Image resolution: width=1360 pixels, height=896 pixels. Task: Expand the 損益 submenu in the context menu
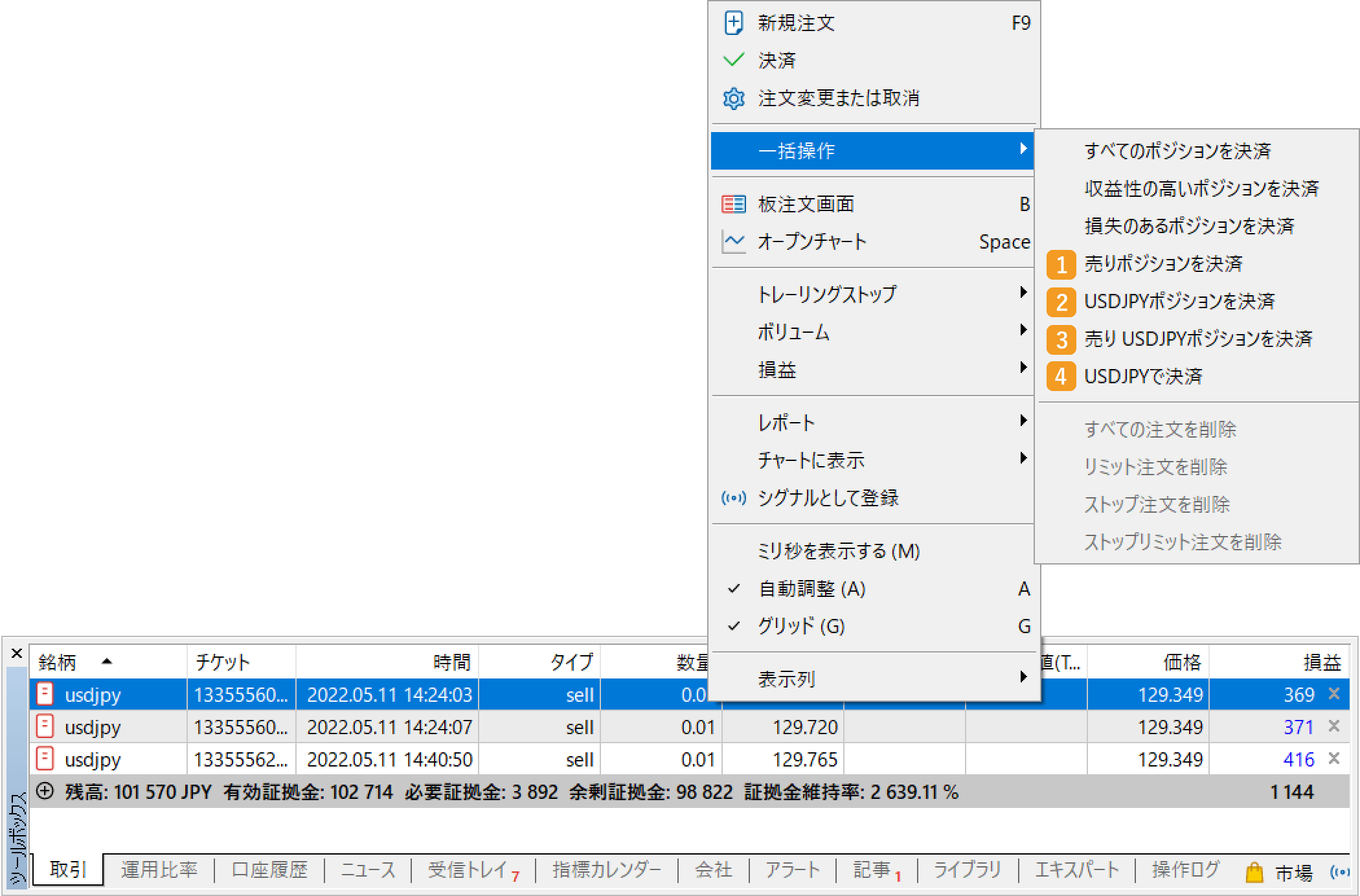(x=874, y=370)
